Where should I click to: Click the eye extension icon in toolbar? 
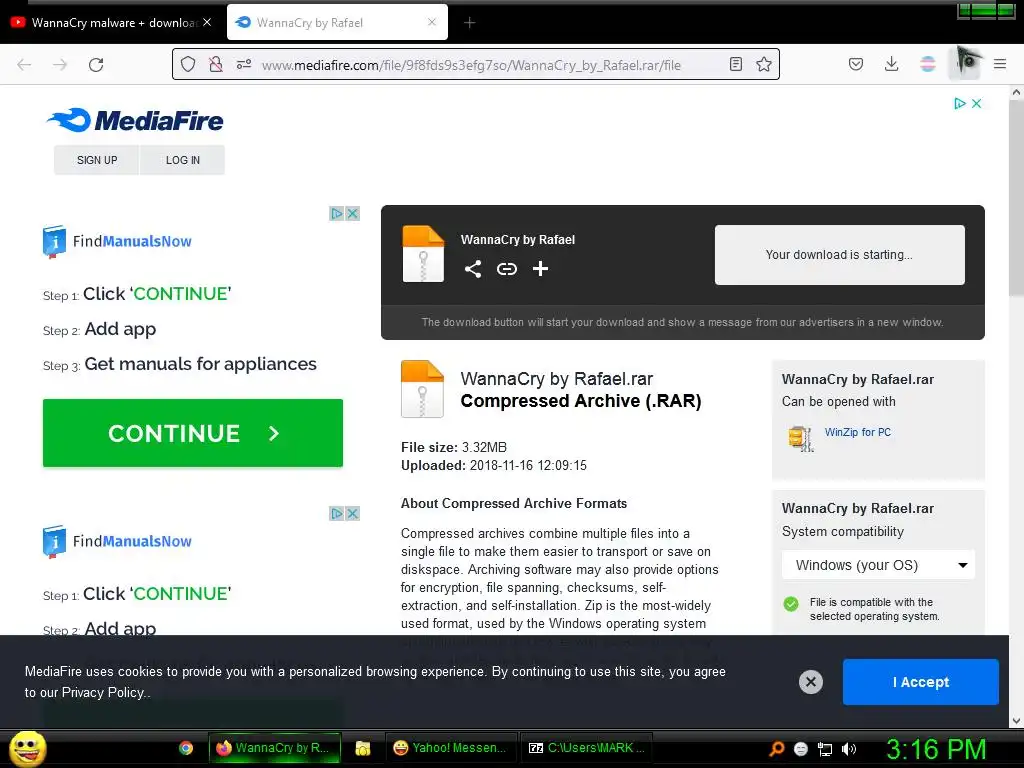tap(965, 63)
